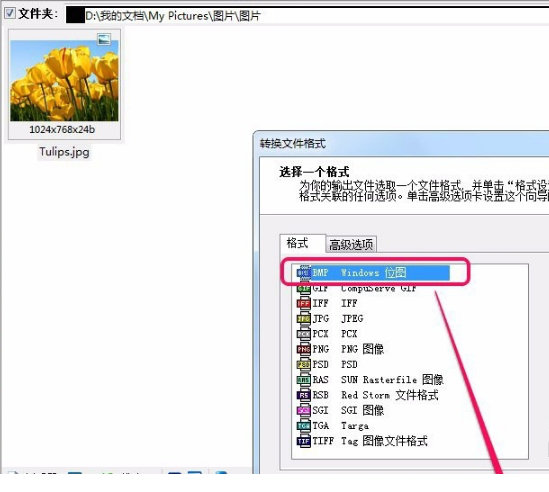Click the folder path field
The height and width of the screenshot is (492, 549).
[307, 16]
